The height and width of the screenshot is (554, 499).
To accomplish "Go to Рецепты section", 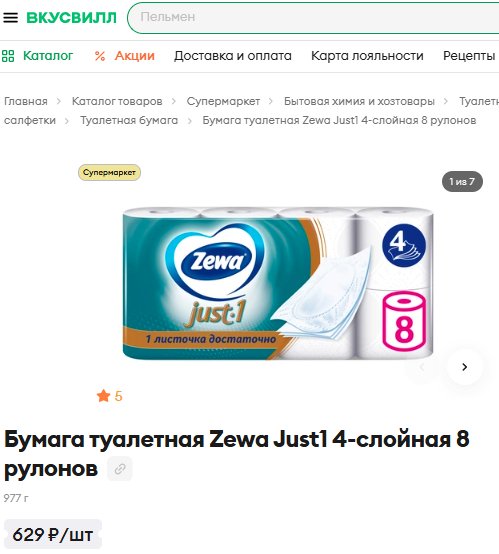I will [469, 56].
